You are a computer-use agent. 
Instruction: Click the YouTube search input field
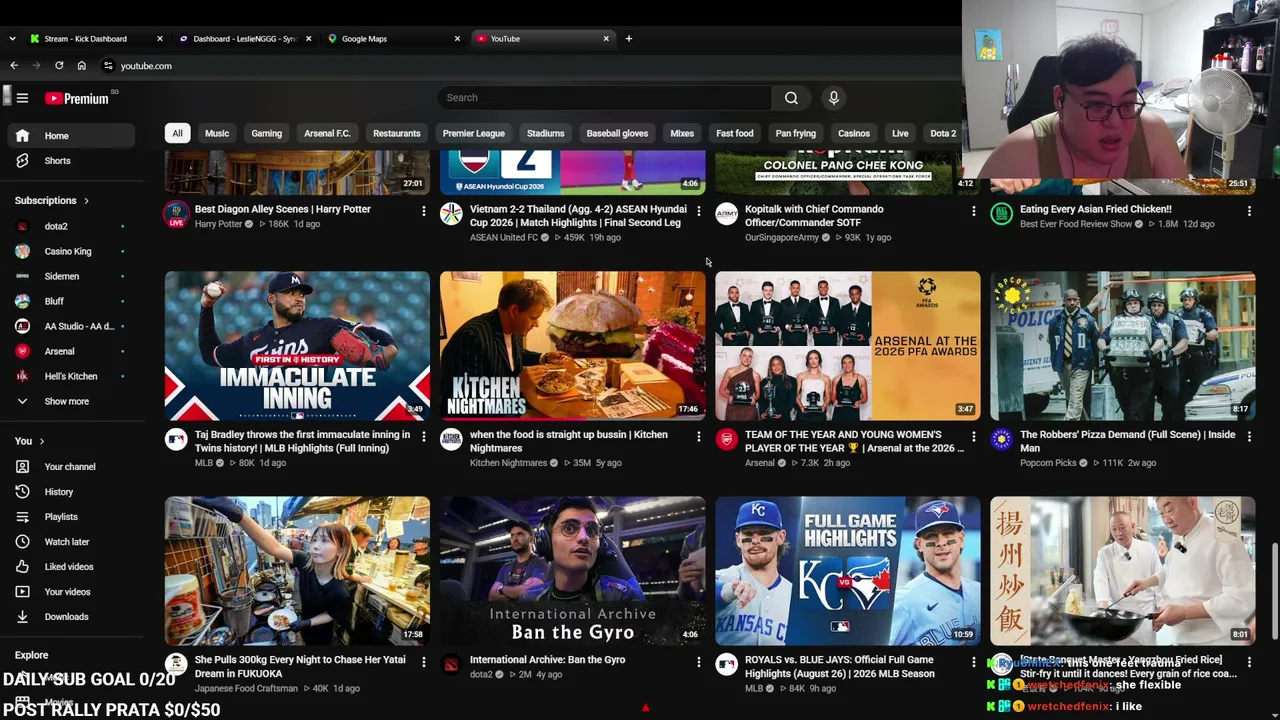pyautogui.click(x=604, y=98)
